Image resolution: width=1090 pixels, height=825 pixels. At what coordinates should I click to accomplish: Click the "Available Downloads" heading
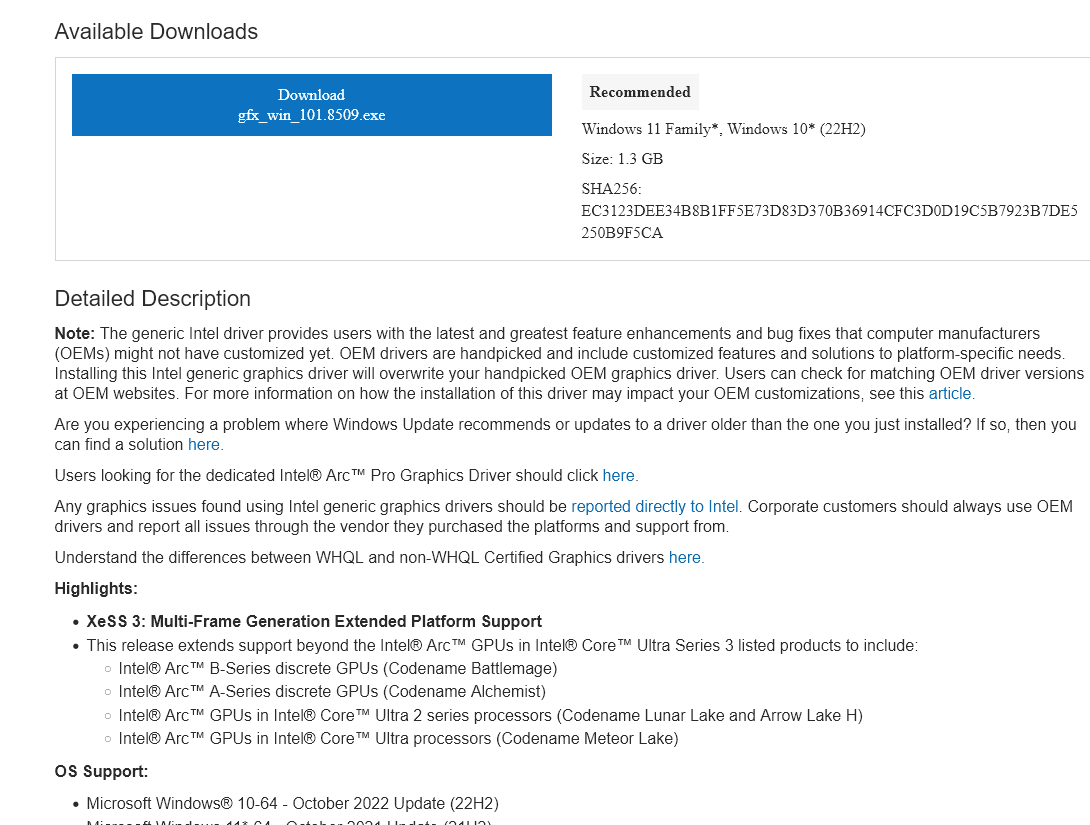pyautogui.click(x=156, y=32)
